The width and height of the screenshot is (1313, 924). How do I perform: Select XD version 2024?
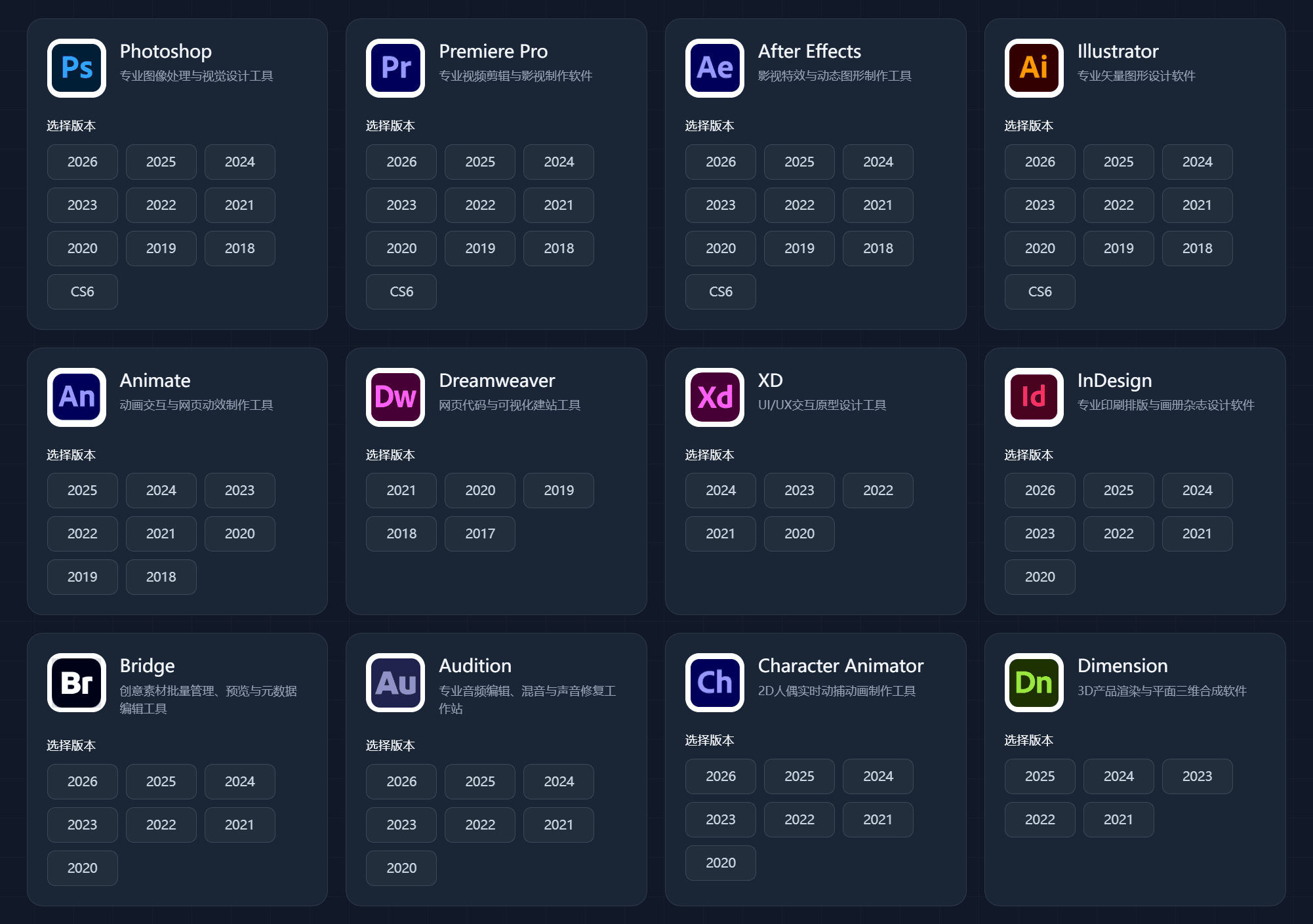coord(721,491)
